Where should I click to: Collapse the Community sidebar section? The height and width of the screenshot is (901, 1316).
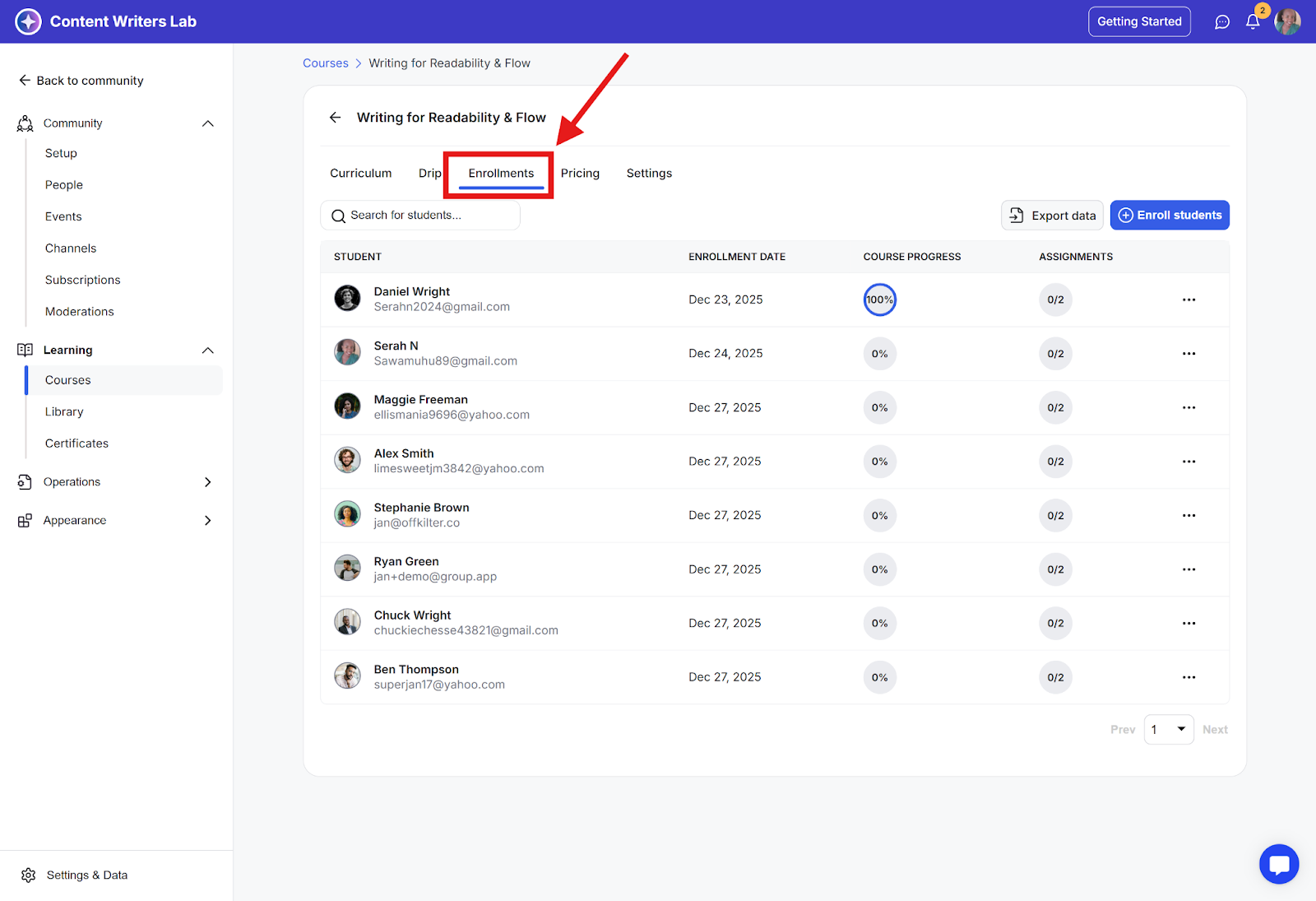(x=208, y=123)
